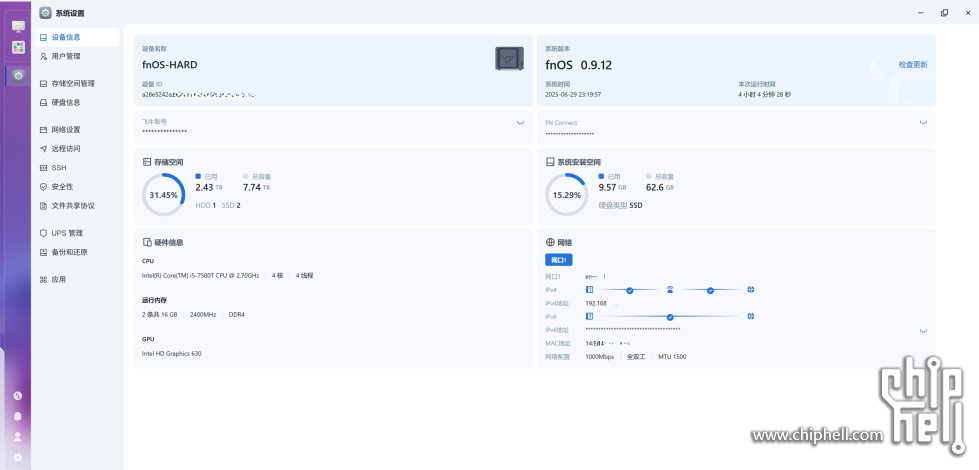Screen dimensions: 979x470
Task: Click the IPv4 globe icon
Action: pos(750,290)
